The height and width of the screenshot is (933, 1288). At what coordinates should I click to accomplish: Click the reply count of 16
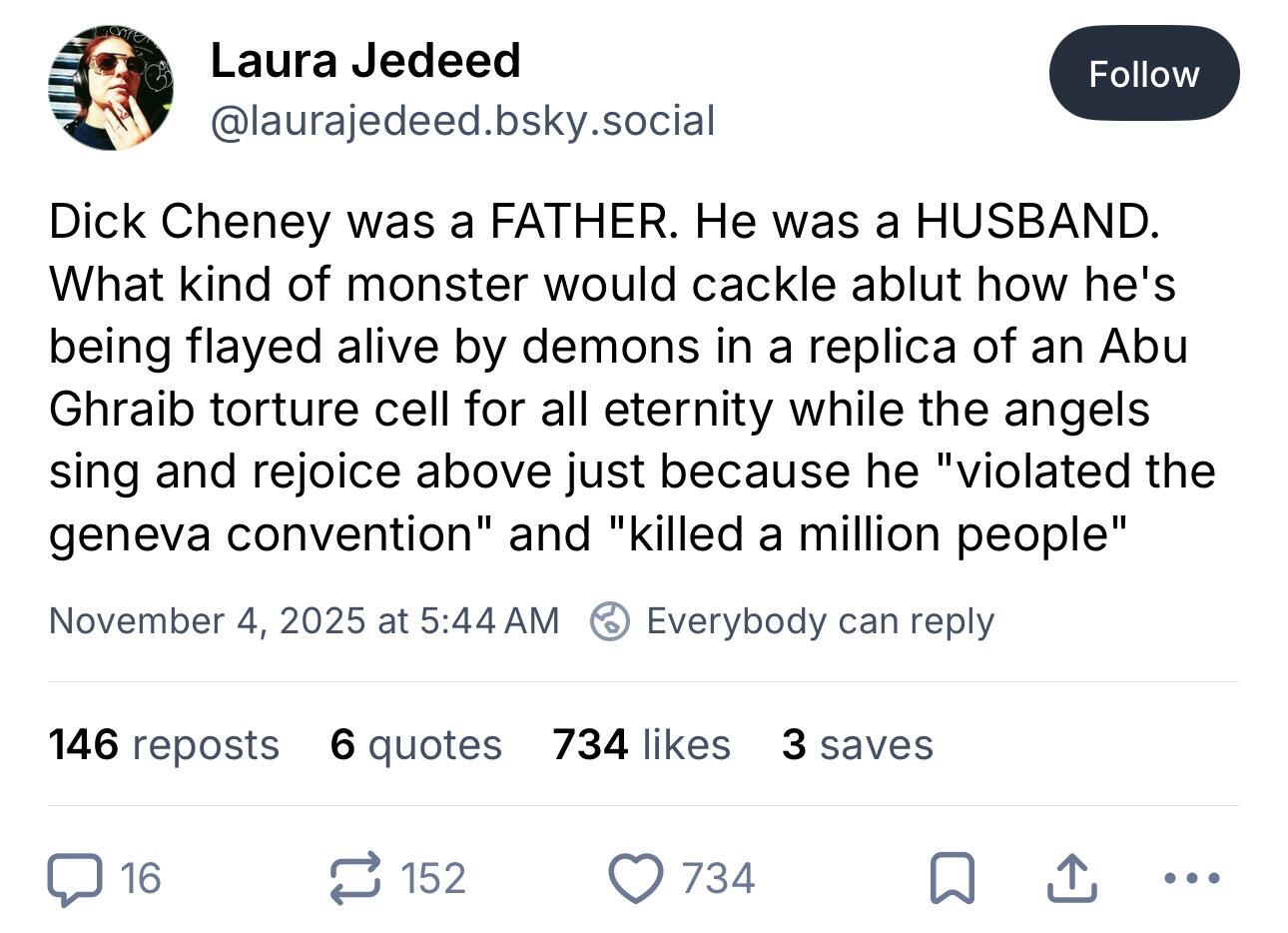coord(140,879)
